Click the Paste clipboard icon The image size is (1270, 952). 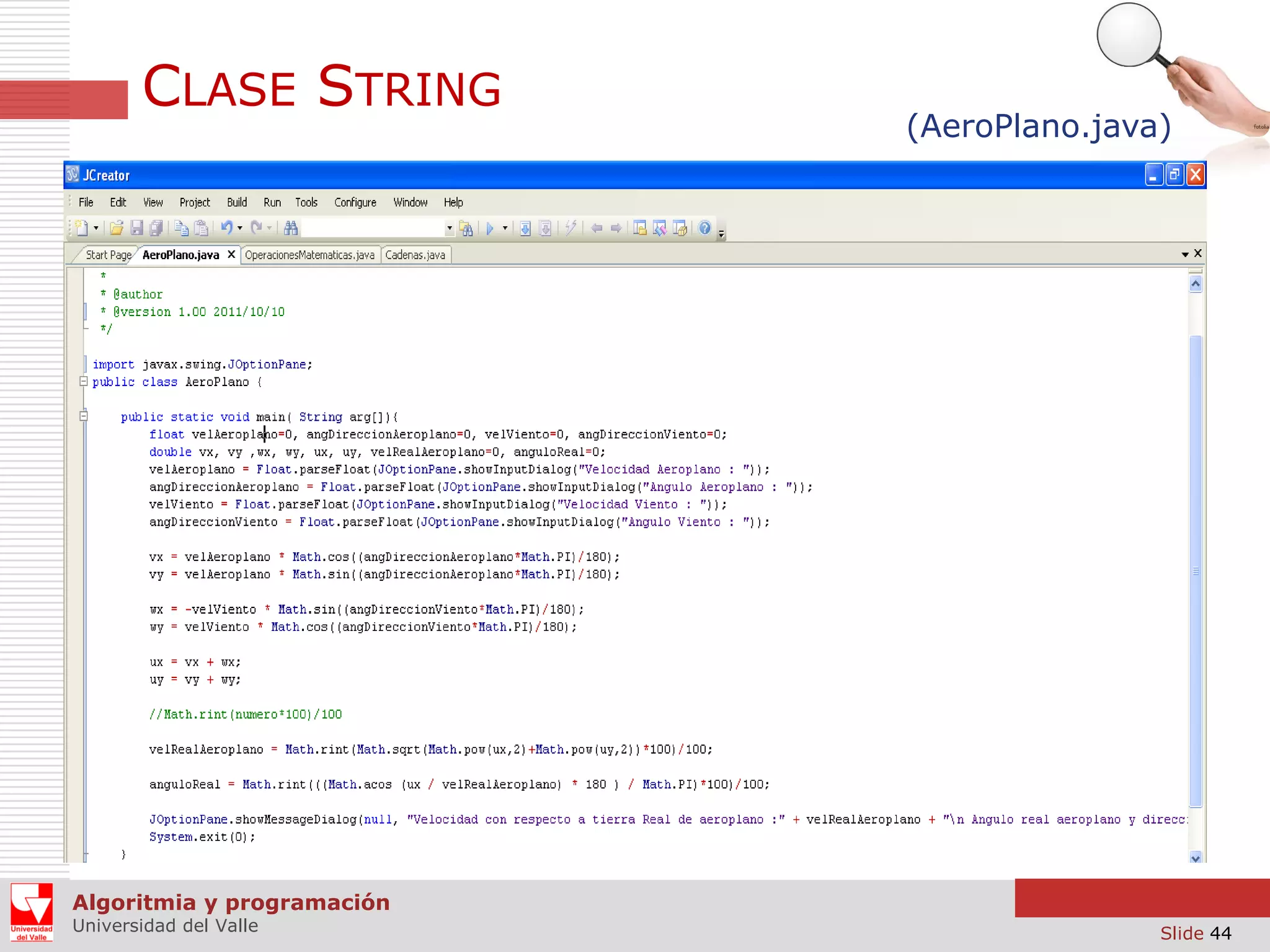(201, 229)
